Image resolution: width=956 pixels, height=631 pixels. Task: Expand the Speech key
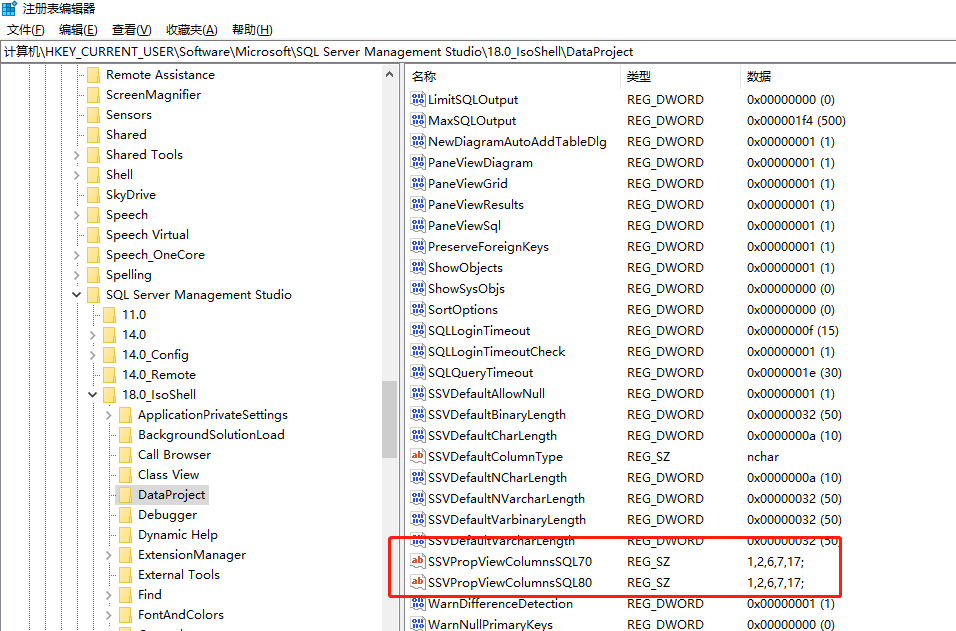pyautogui.click(x=77, y=215)
